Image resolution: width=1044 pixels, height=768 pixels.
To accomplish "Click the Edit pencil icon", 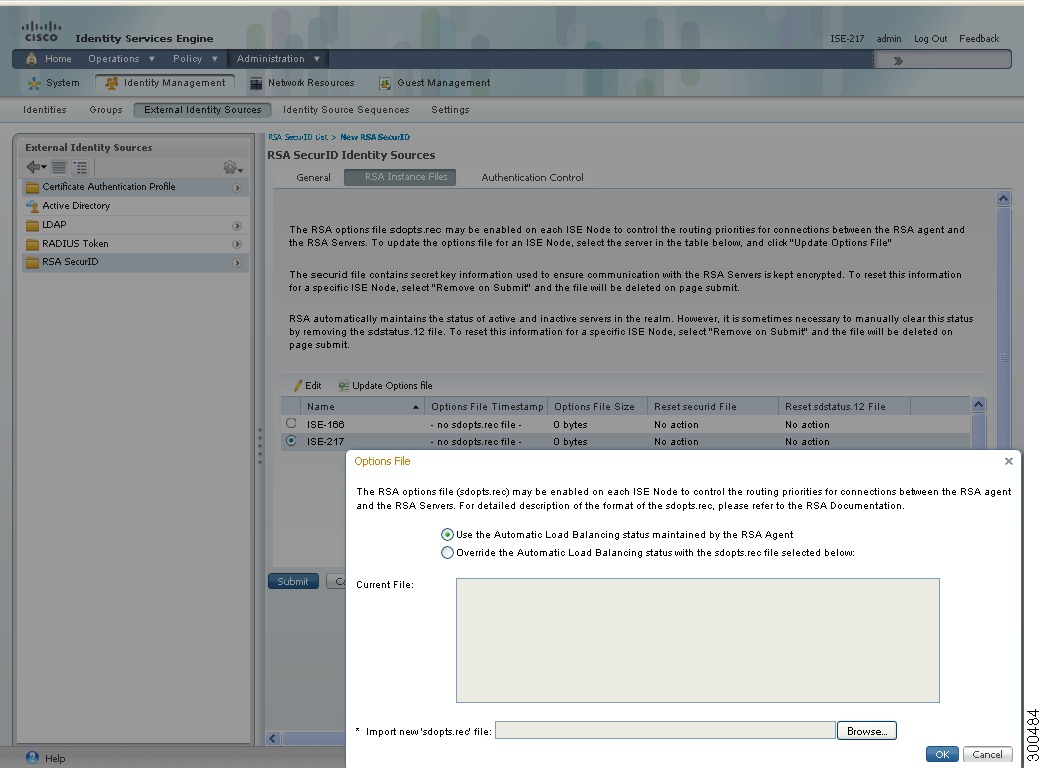I will pyautogui.click(x=298, y=386).
